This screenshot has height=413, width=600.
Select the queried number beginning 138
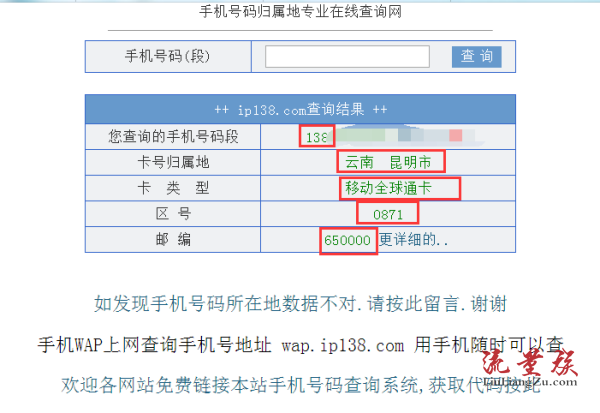(316, 137)
